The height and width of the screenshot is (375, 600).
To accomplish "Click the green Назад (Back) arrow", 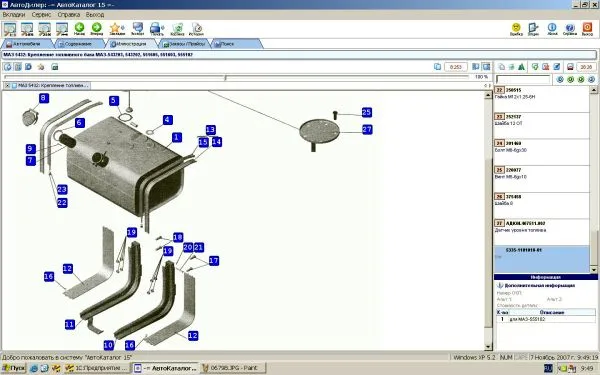I will (x=79, y=28).
